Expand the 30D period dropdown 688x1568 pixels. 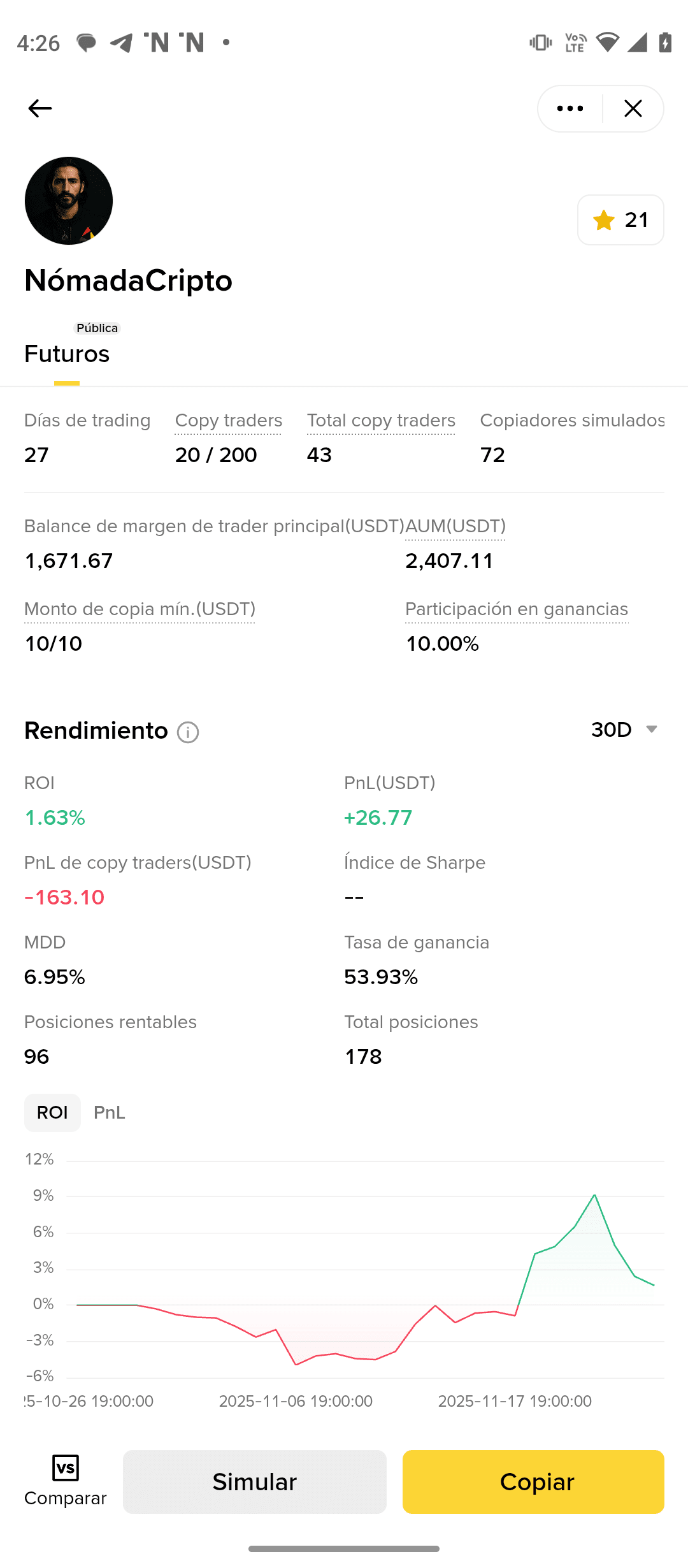click(x=624, y=730)
